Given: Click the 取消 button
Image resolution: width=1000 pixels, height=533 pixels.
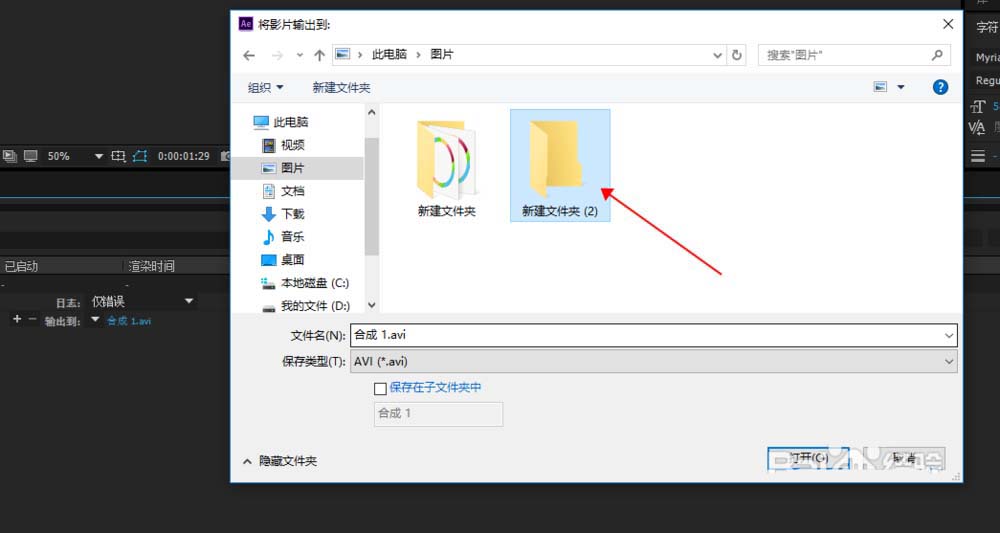Looking at the screenshot, I should pos(905,458).
